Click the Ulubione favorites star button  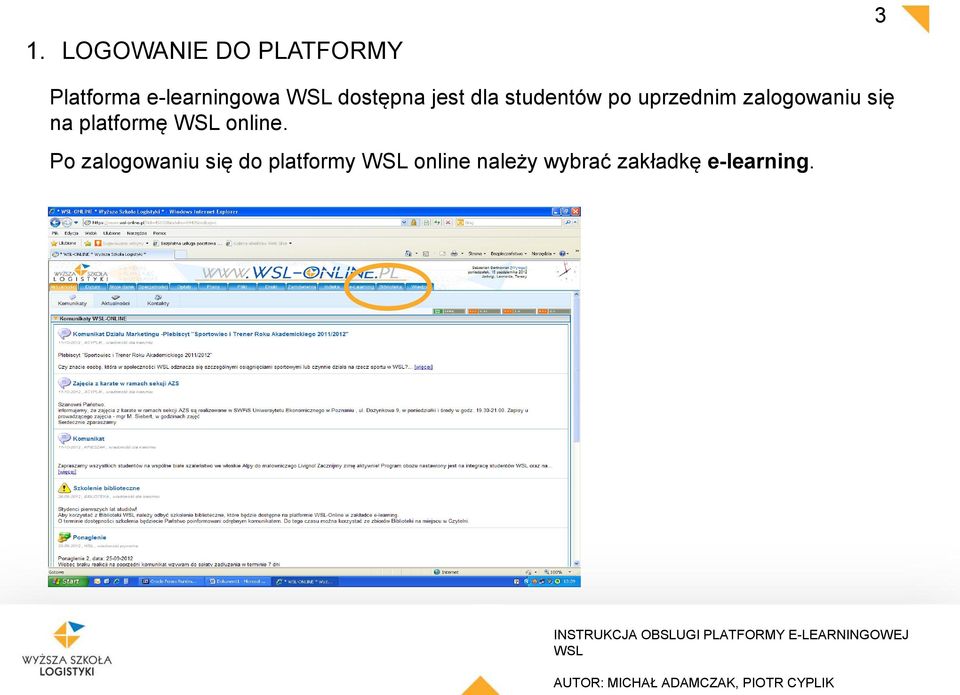coord(63,243)
